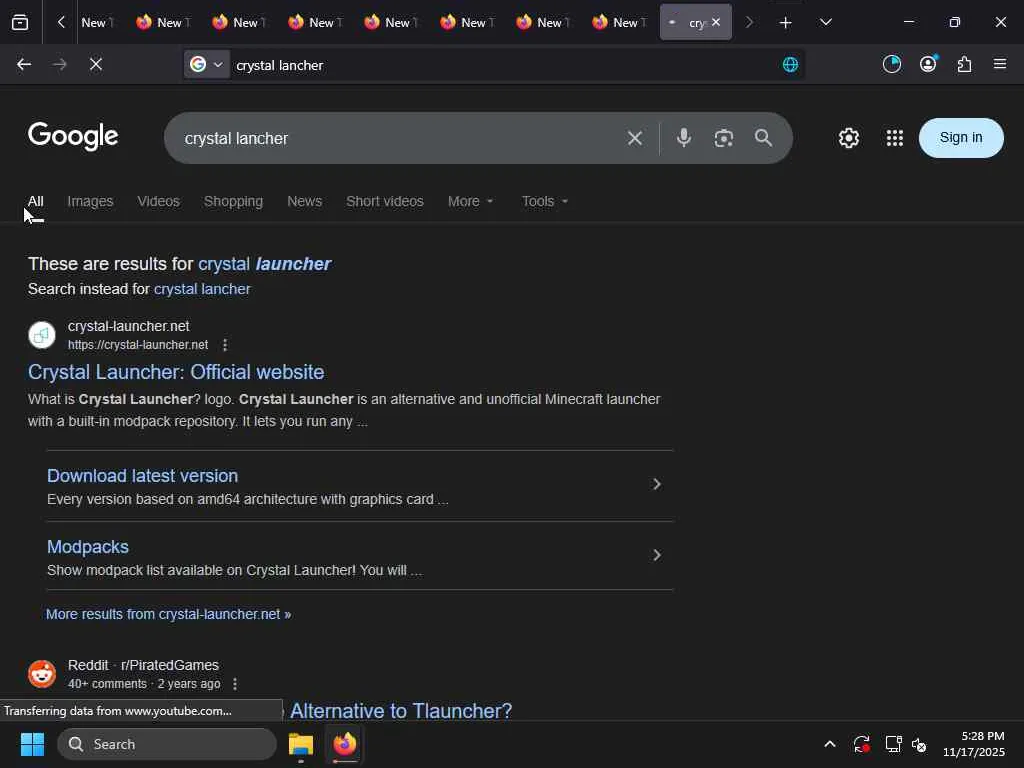
Task: Open options for crystal-launcher.net result
Action: click(225, 345)
